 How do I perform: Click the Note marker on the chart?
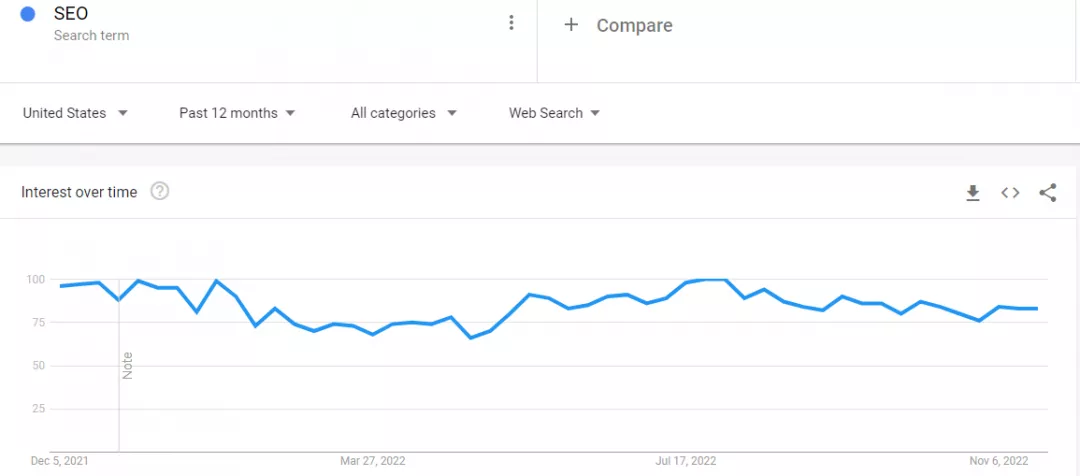[x=127, y=366]
